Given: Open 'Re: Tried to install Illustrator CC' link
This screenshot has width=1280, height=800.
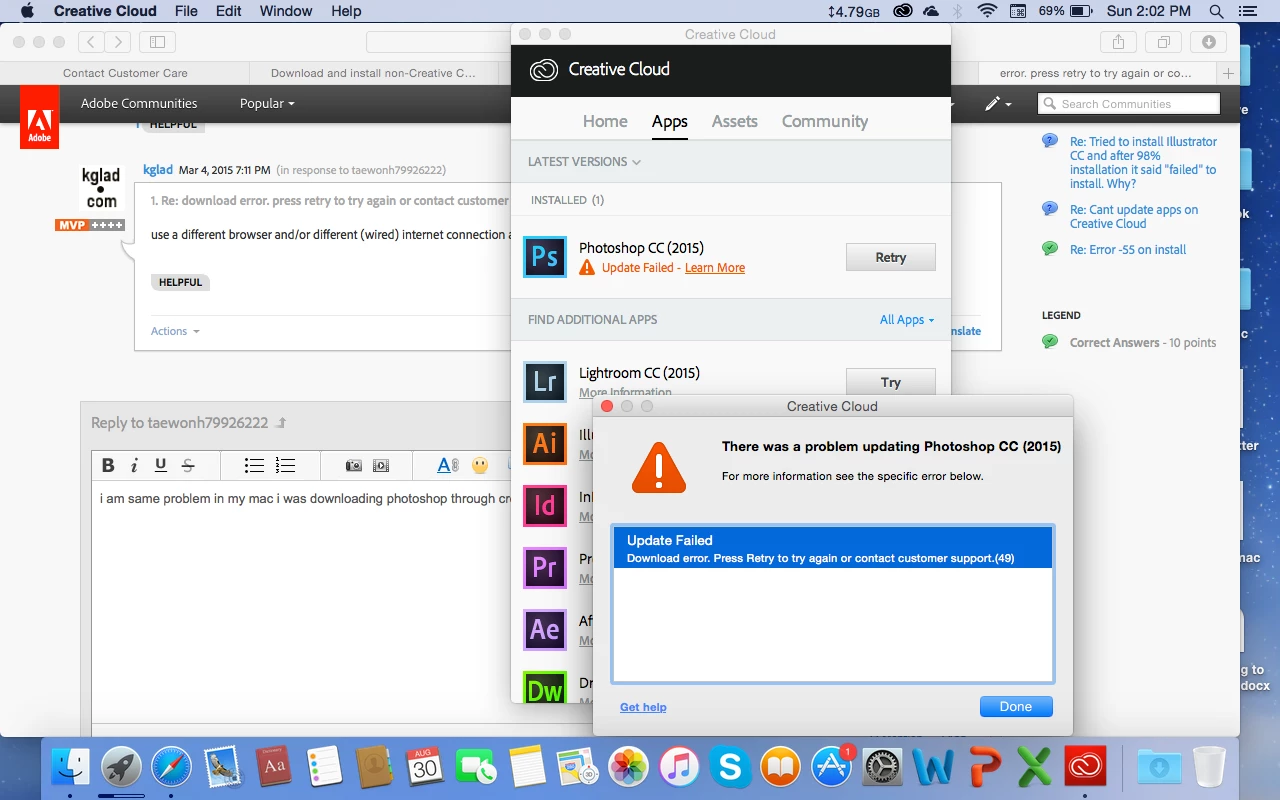Looking at the screenshot, I should coord(1144,163).
